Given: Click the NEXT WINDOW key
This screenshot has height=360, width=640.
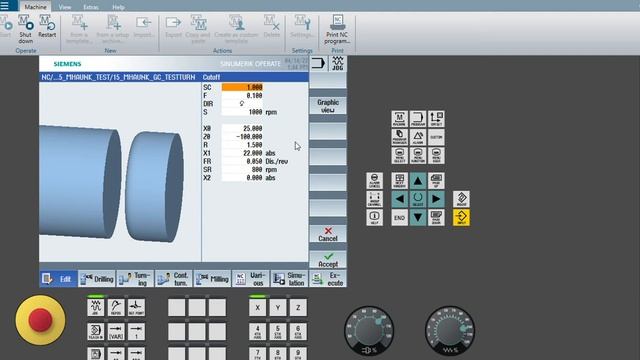Looking at the screenshot, I should [x=399, y=181].
